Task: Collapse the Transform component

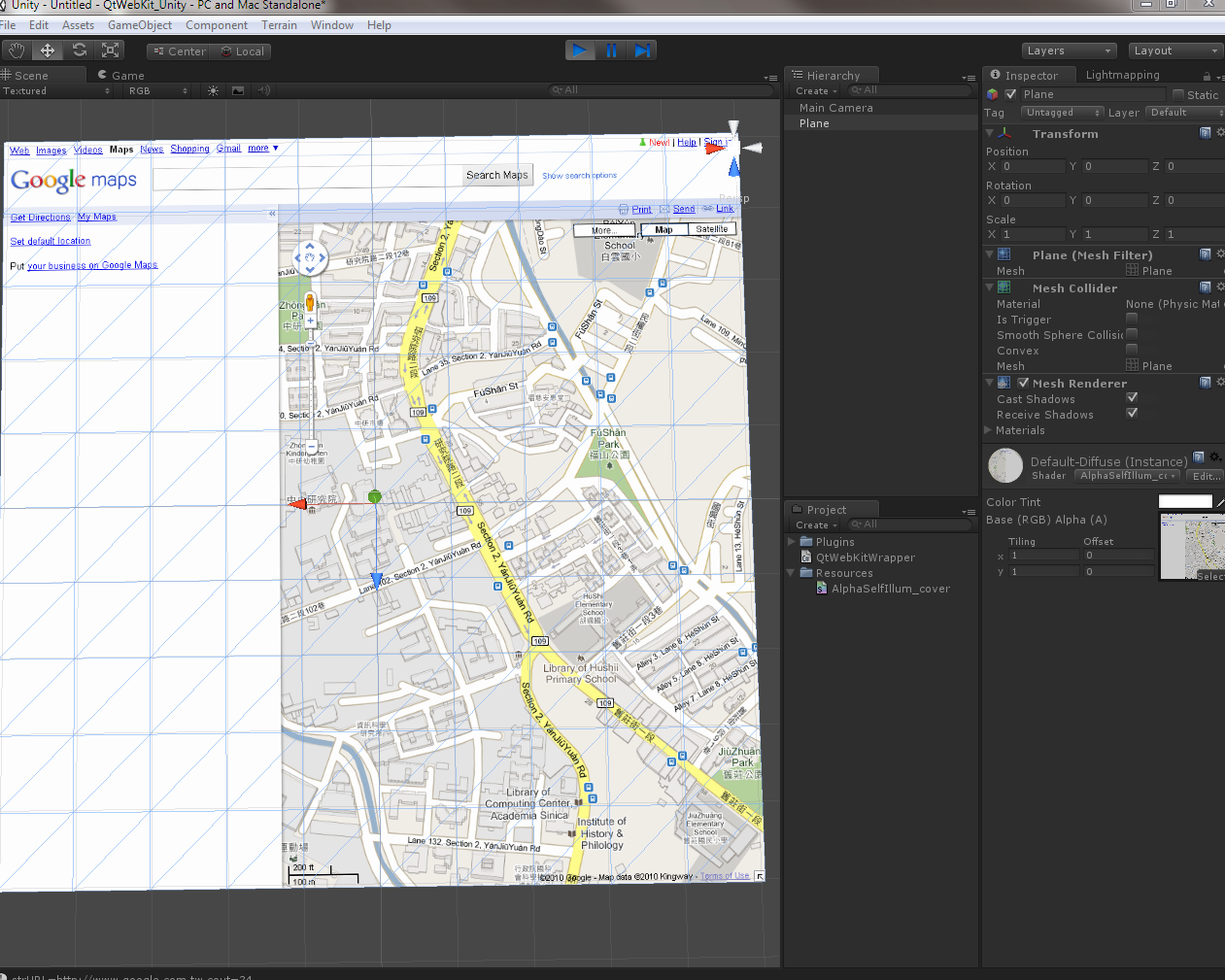Action: click(989, 133)
